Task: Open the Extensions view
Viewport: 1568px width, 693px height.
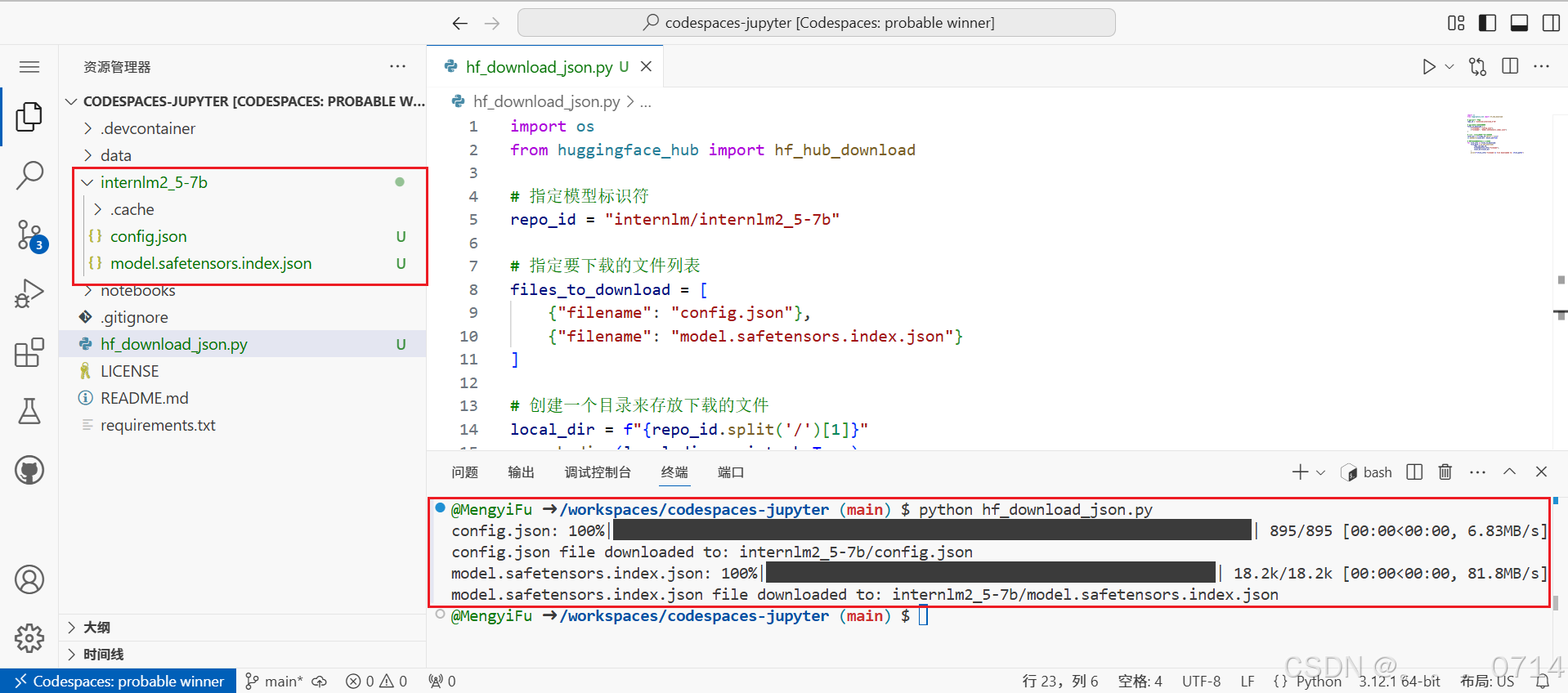Action: click(x=29, y=352)
